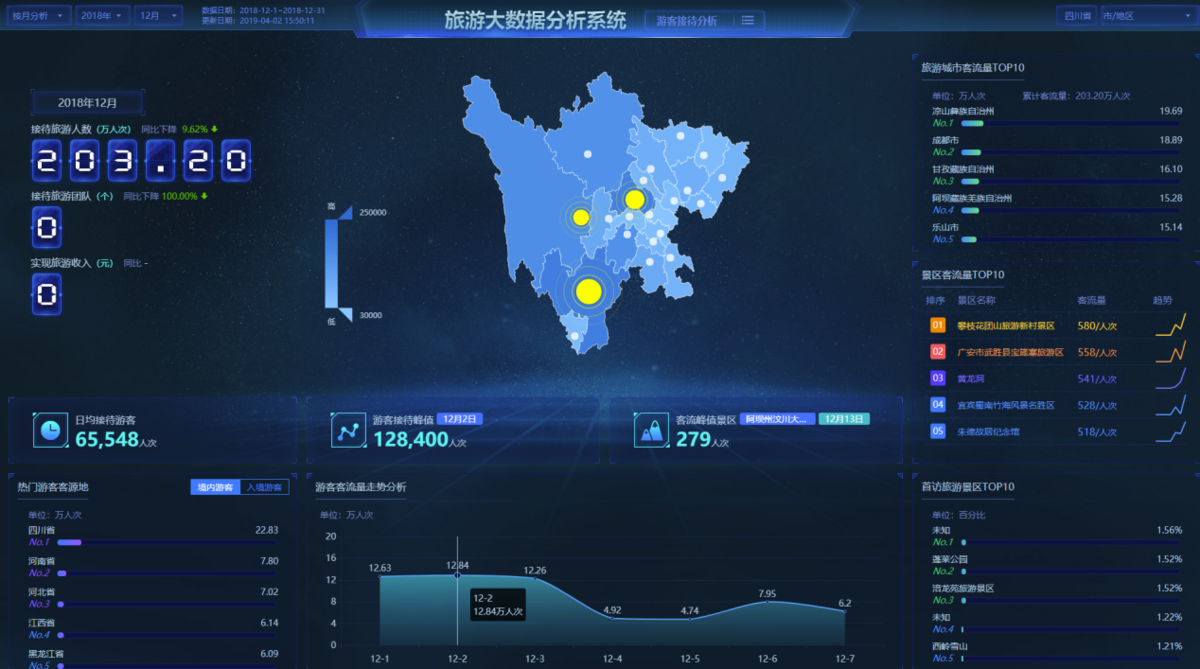Open scenic spot 攀枝花团山旅游新村景区
The image size is (1200, 669).
click(1005, 326)
